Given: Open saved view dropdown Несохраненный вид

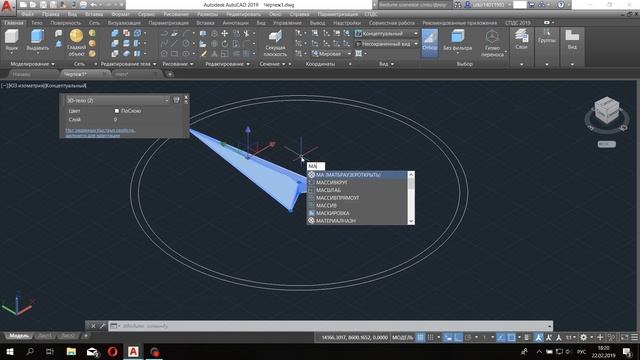Looking at the screenshot, I should tap(387, 44).
